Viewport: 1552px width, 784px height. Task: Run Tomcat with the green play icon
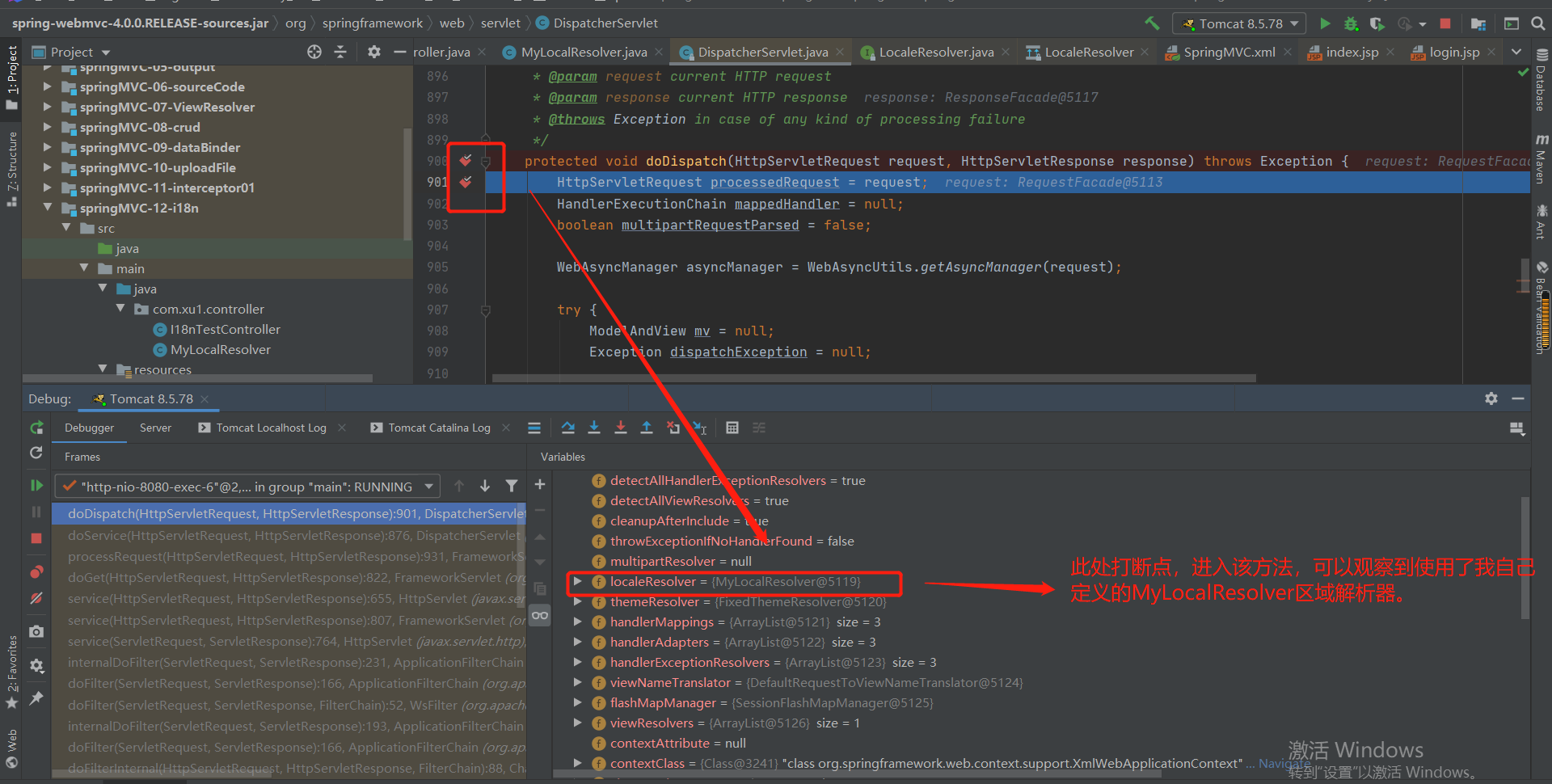[1325, 23]
